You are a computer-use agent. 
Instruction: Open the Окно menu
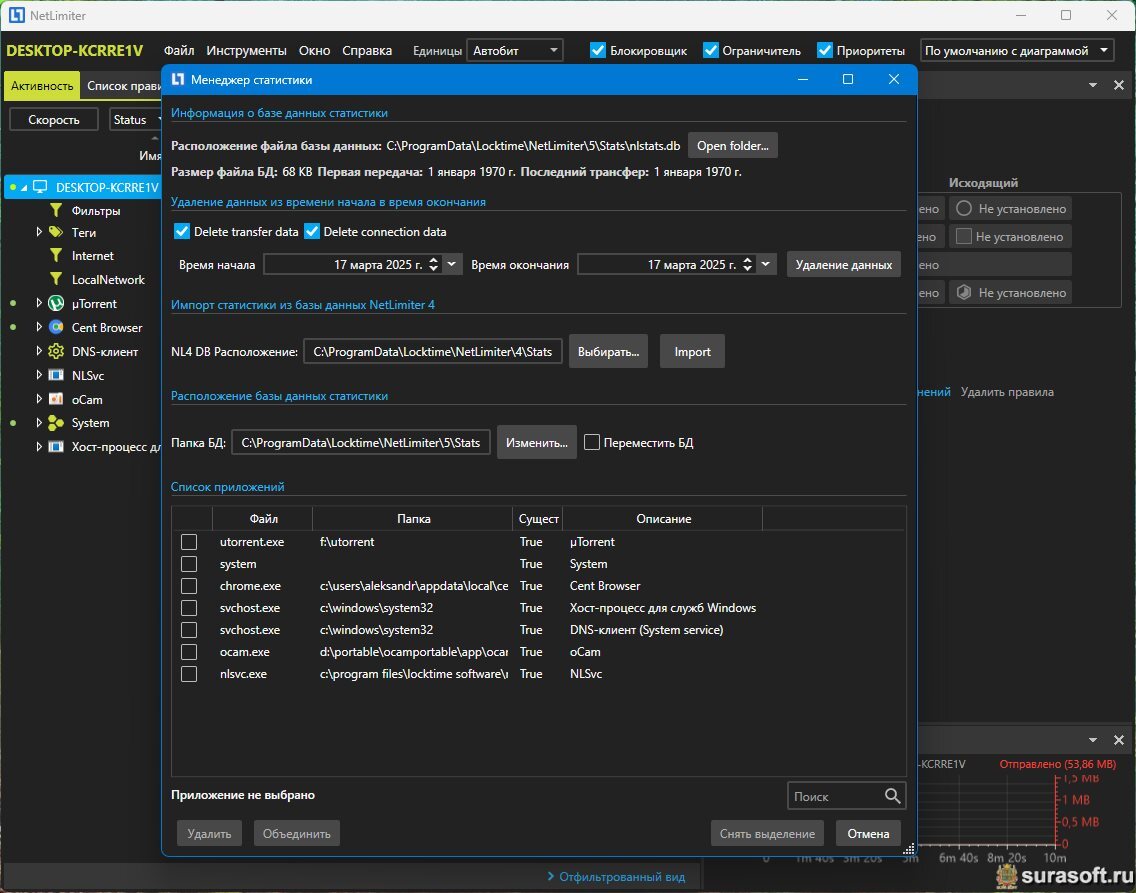[x=314, y=51]
